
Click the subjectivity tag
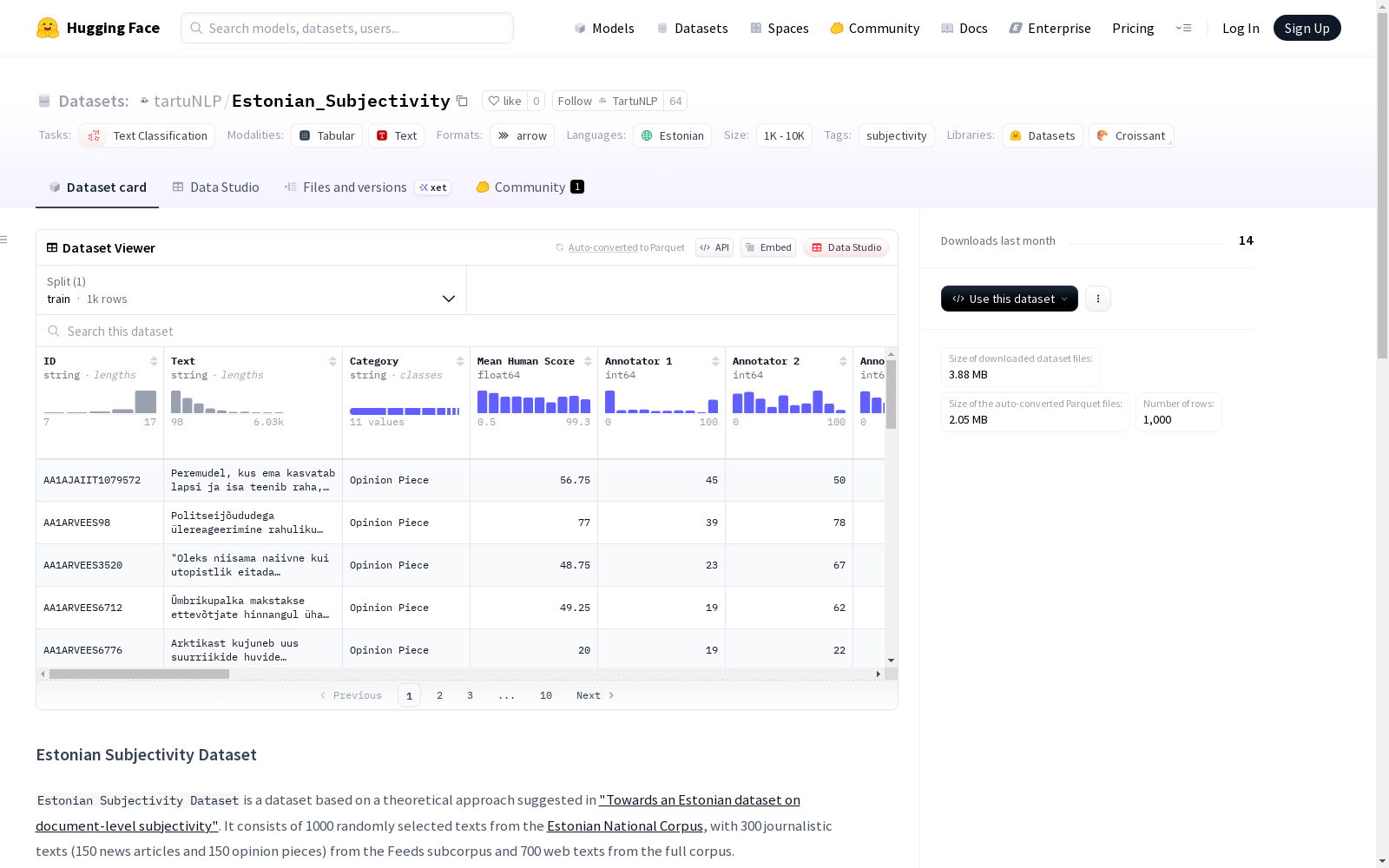coord(897,135)
